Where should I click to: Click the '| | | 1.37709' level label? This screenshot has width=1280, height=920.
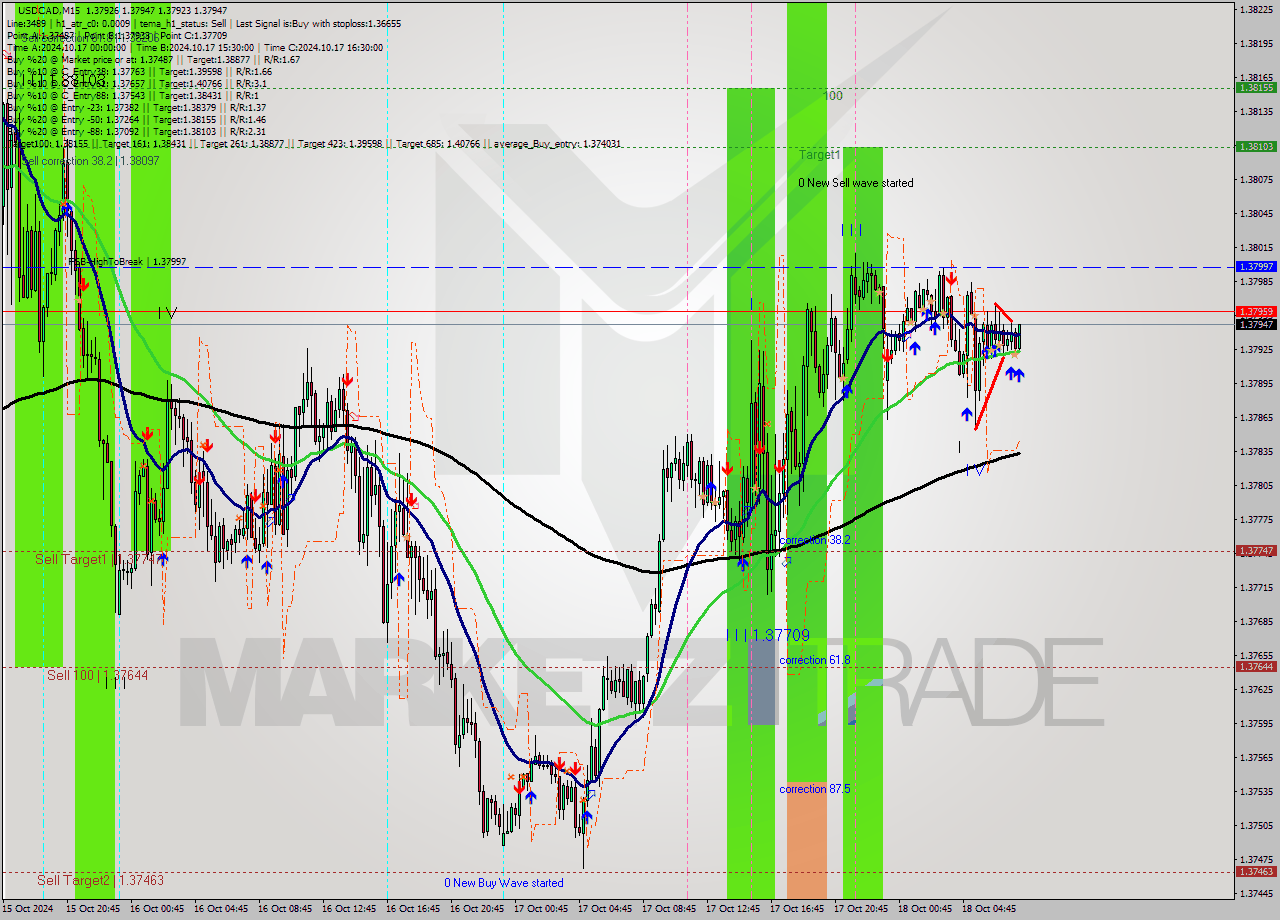pos(767,635)
